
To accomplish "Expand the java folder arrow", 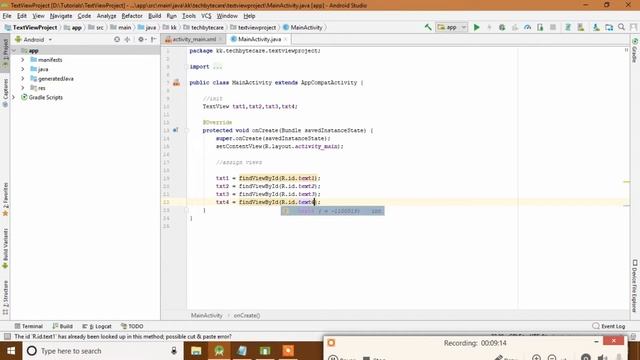I will (x=23, y=69).
